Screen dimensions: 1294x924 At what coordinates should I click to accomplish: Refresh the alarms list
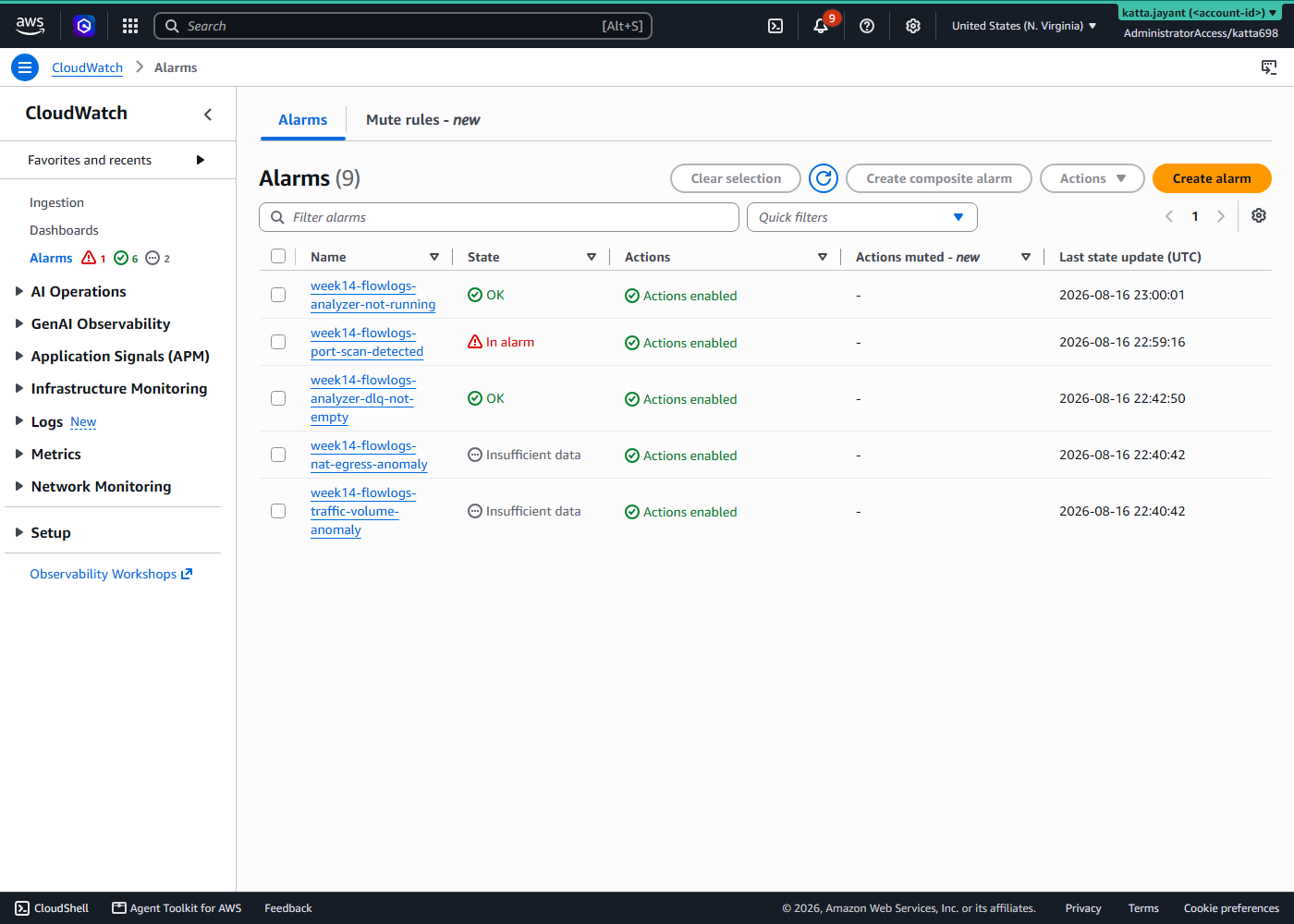(x=824, y=178)
